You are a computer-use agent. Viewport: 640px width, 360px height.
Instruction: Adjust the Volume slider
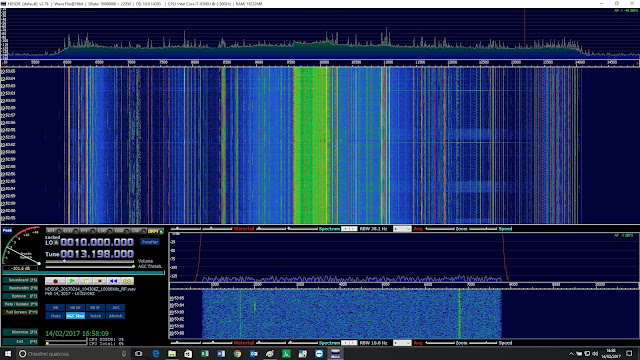[x=90, y=261]
